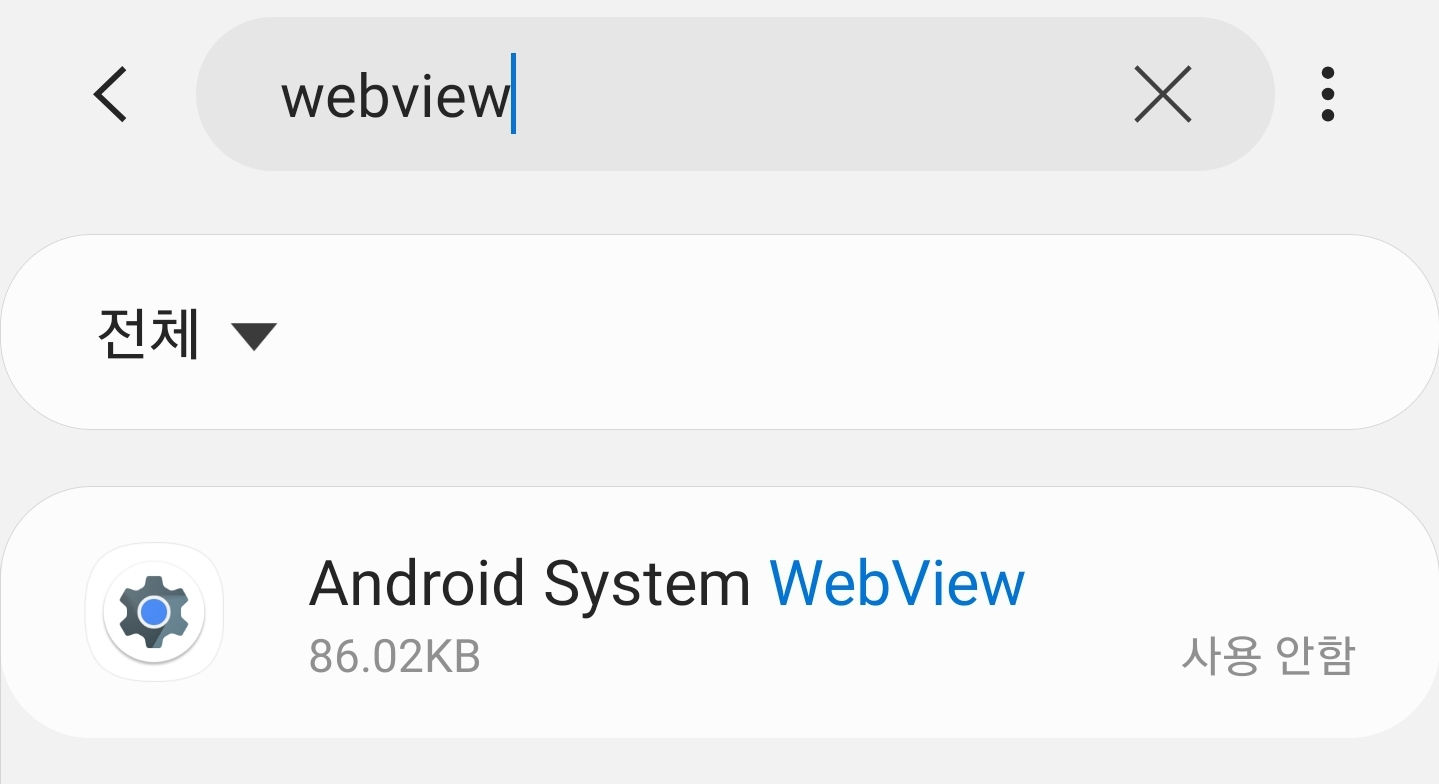Click the typed word webview in search
The image size is (1439, 784).
pyautogui.click(x=395, y=97)
